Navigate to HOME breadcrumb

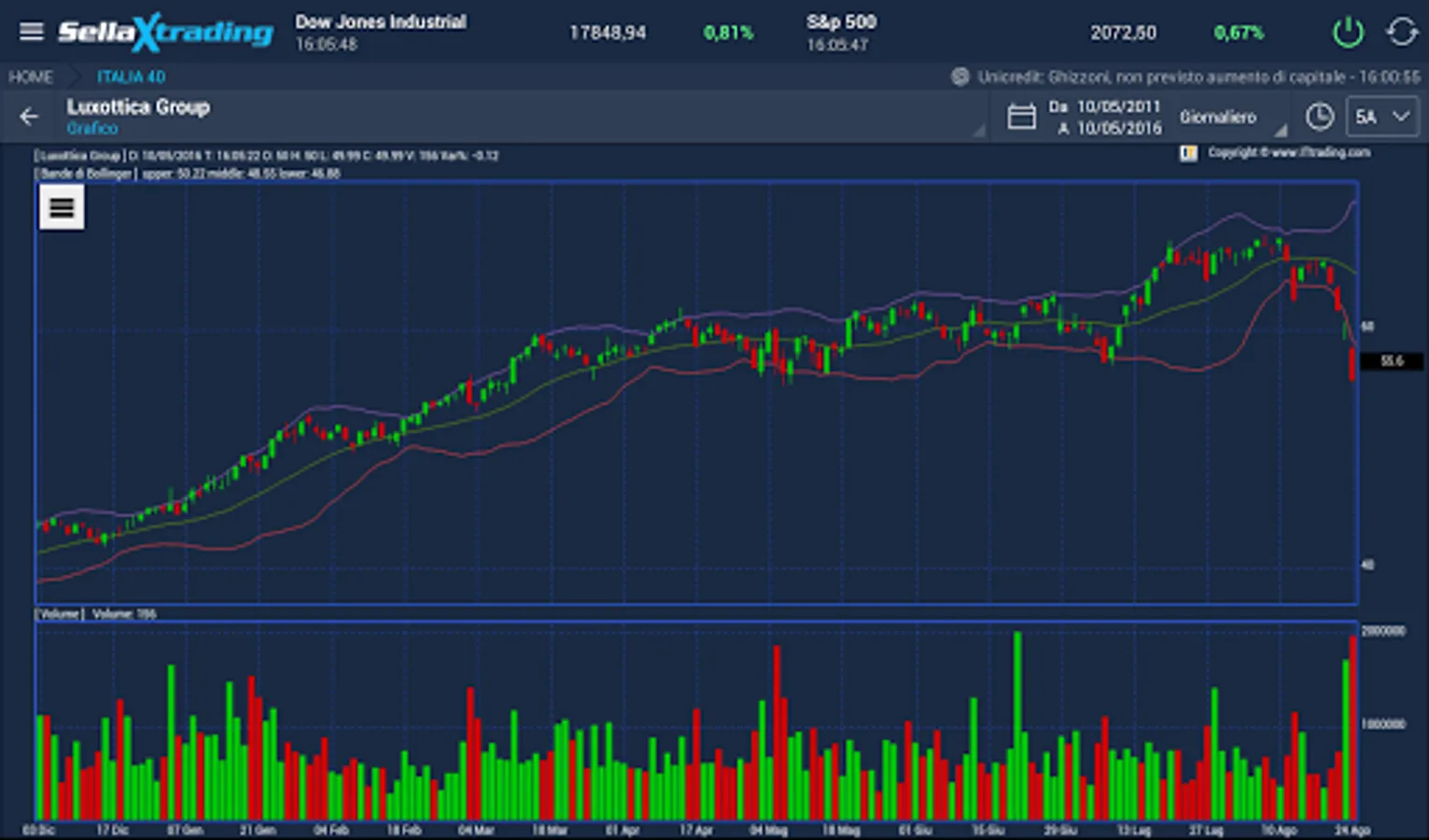click(31, 77)
